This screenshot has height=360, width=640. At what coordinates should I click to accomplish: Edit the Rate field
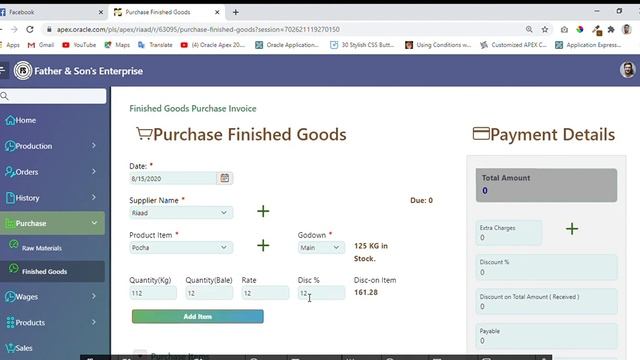(x=265, y=293)
